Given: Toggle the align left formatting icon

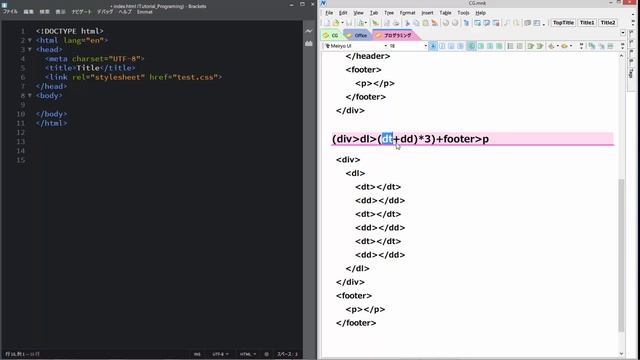Looking at the screenshot, I should point(471,46).
